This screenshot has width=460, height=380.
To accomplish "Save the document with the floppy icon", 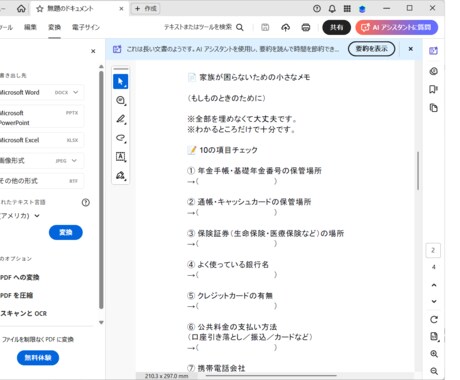I will pos(265,27).
